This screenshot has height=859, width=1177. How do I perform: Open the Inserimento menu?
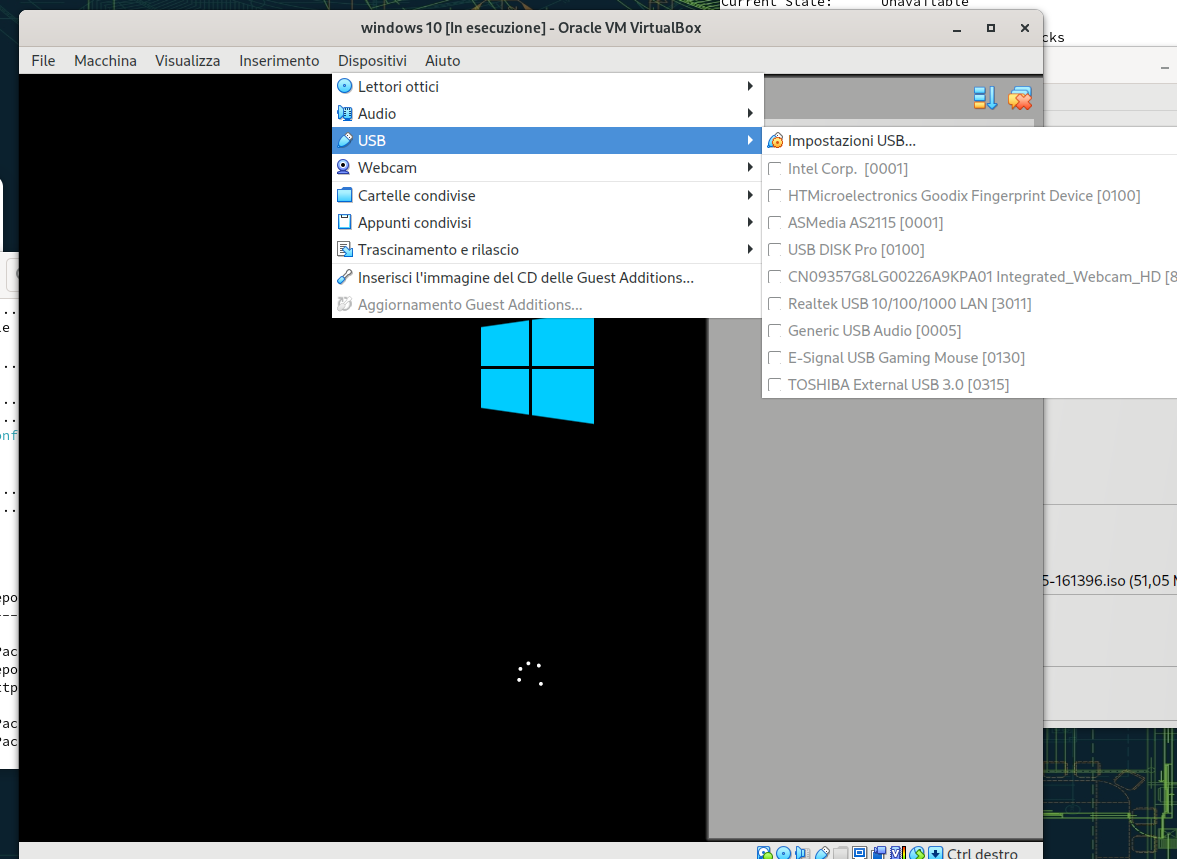point(279,61)
